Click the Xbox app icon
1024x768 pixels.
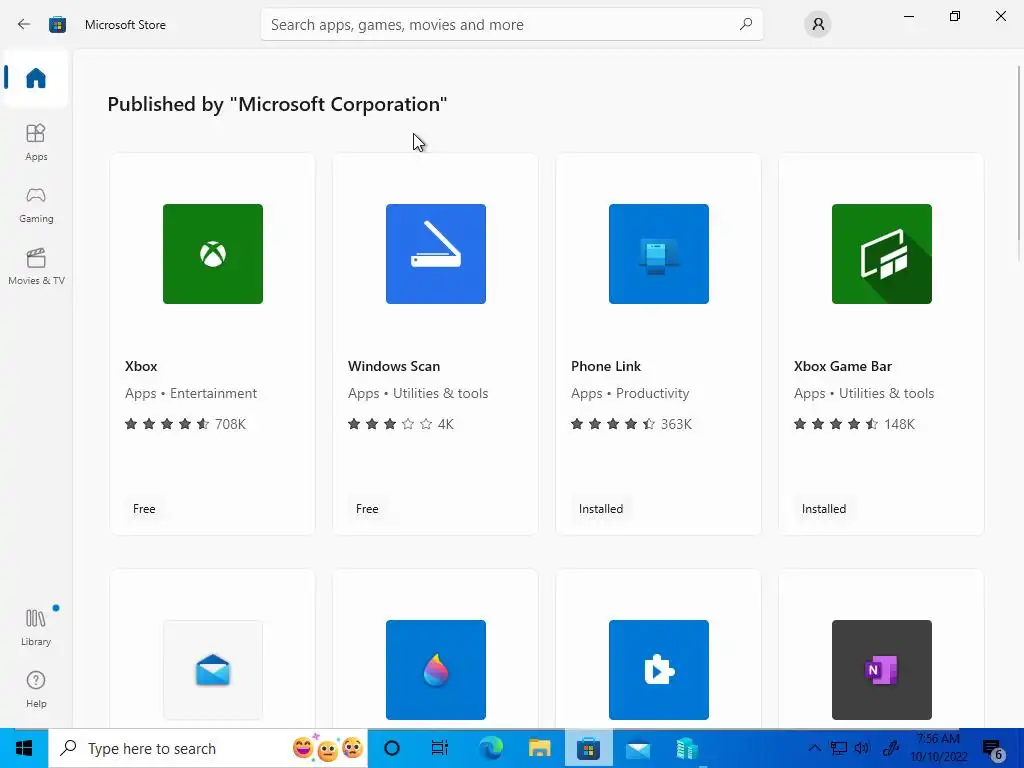pyautogui.click(x=213, y=253)
